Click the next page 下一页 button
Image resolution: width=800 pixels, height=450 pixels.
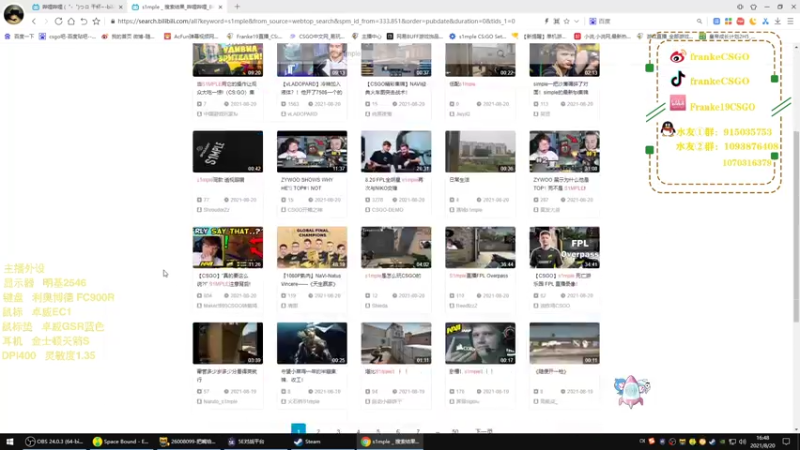point(484,431)
